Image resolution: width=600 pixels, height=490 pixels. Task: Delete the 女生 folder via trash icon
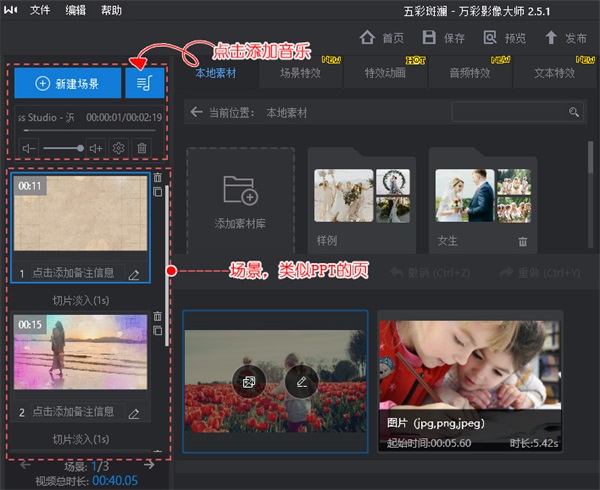[522, 241]
